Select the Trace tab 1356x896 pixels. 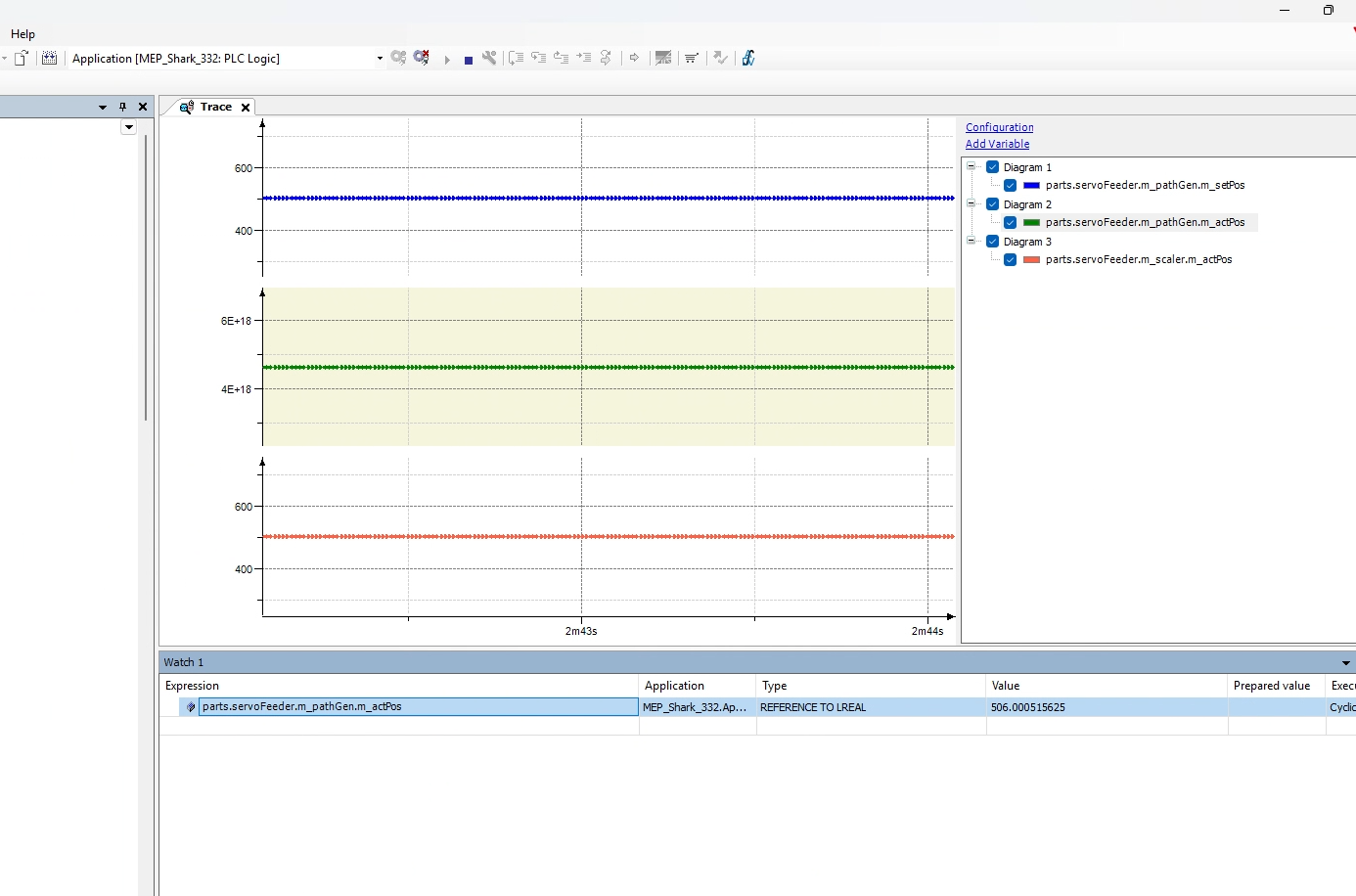point(215,107)
